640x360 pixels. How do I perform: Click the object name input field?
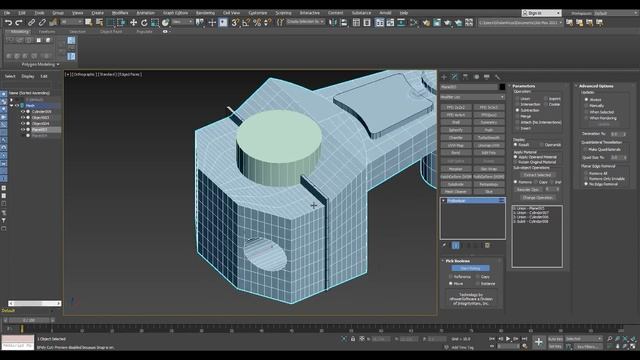pyautogui.click(x=469, y=87)
